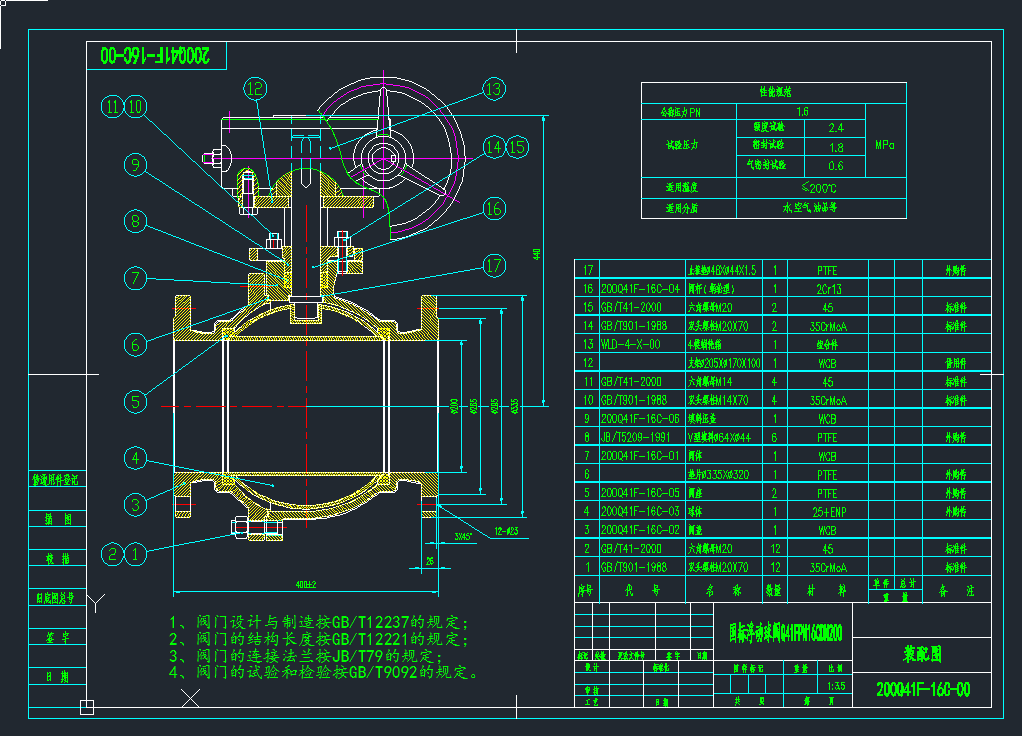Click the handwheel center hub
The image size is (1022, 736).
pyautogui.click(x=383, y=157)
